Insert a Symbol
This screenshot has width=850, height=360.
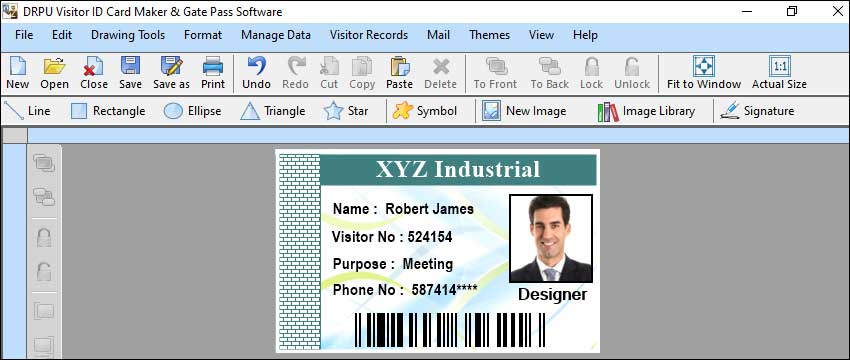(425, 111)
